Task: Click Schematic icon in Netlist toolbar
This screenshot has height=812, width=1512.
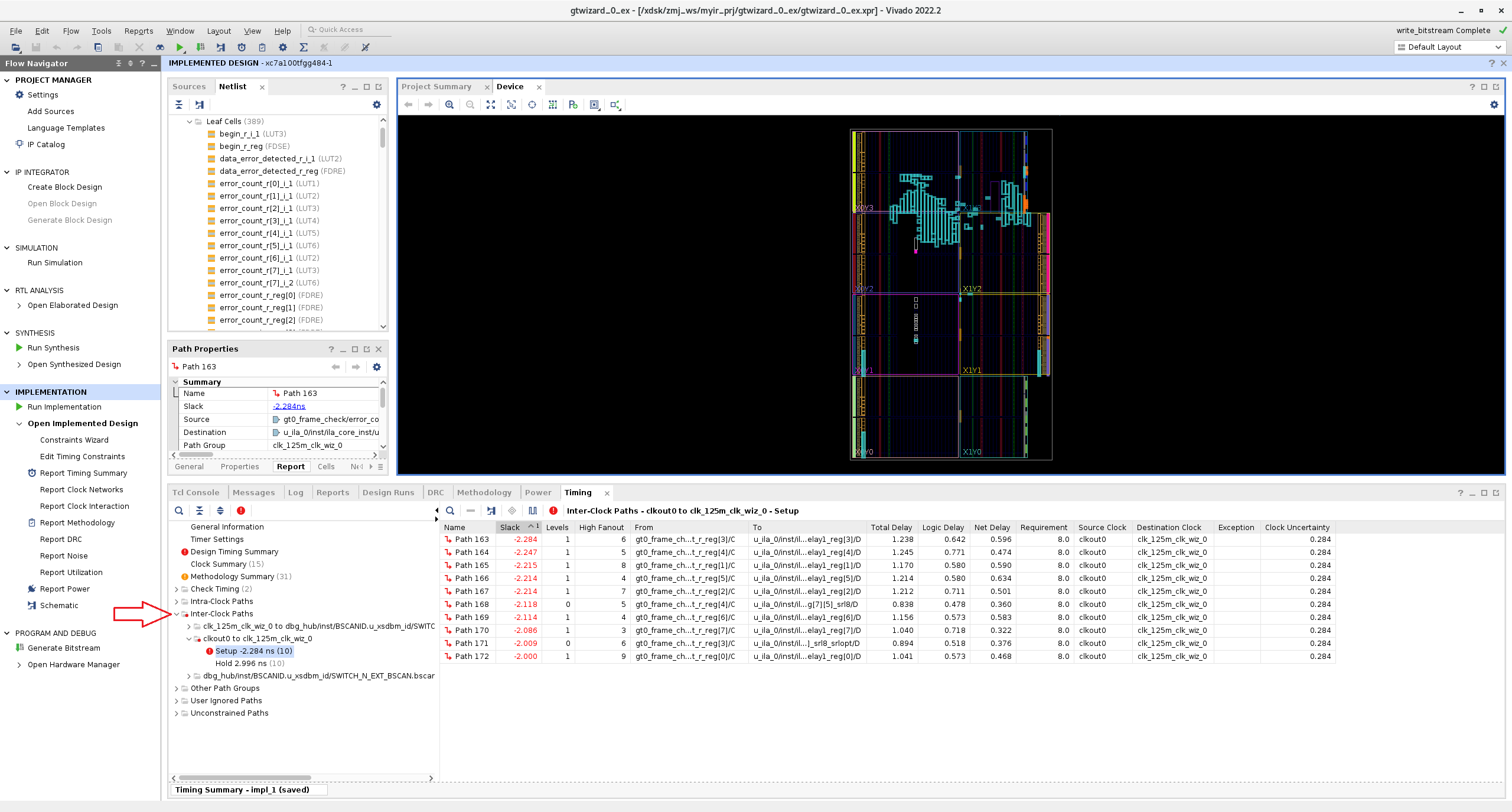Action: pos(200,105)
